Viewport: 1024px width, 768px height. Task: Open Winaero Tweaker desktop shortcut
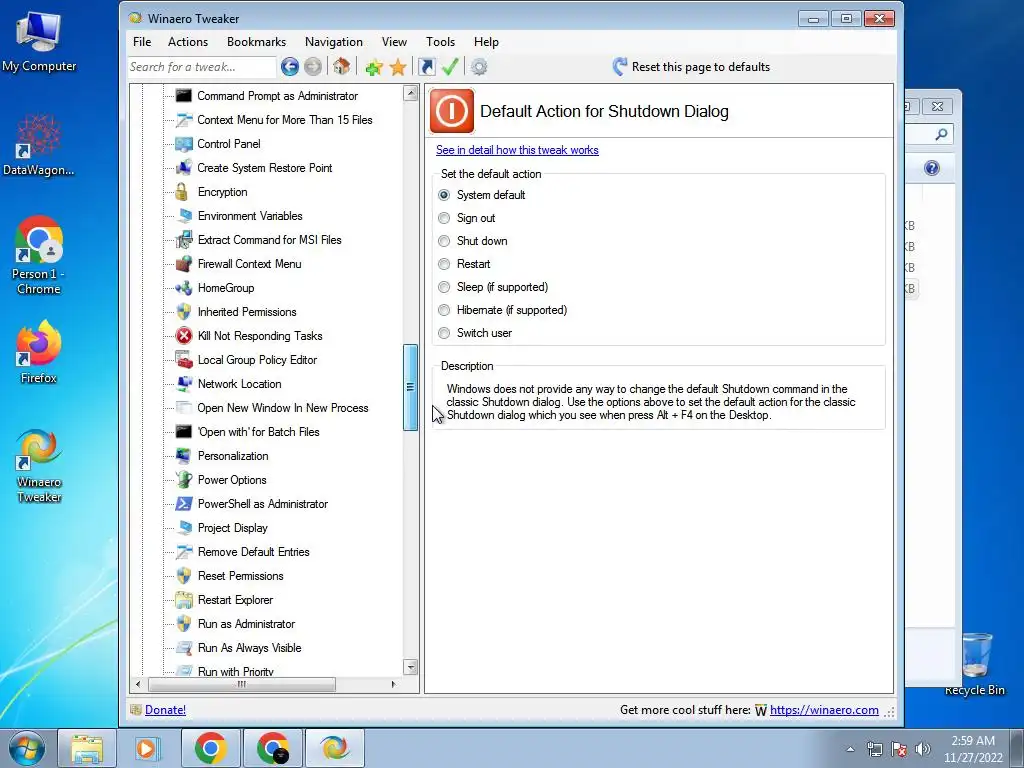tap(39, 466)
